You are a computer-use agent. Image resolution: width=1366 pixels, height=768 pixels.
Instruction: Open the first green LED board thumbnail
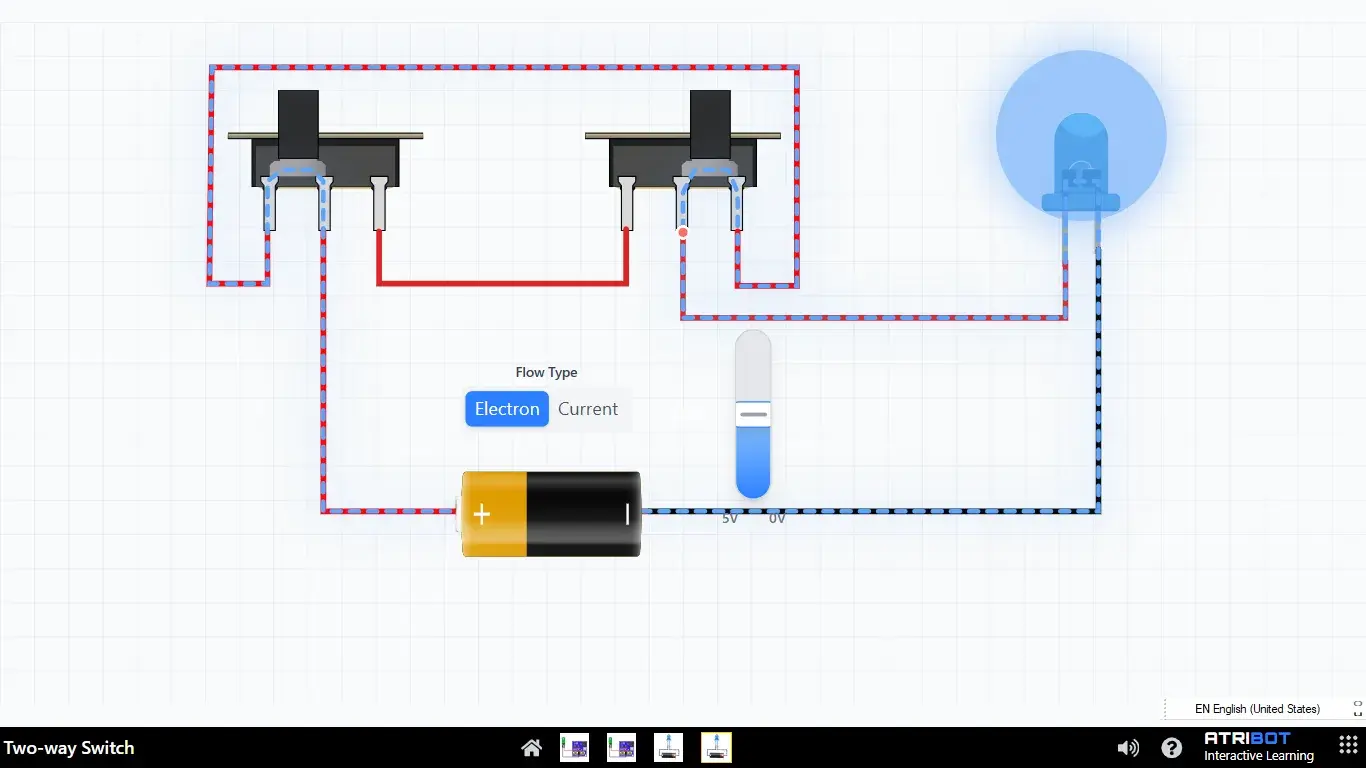[x=574, y=747]
